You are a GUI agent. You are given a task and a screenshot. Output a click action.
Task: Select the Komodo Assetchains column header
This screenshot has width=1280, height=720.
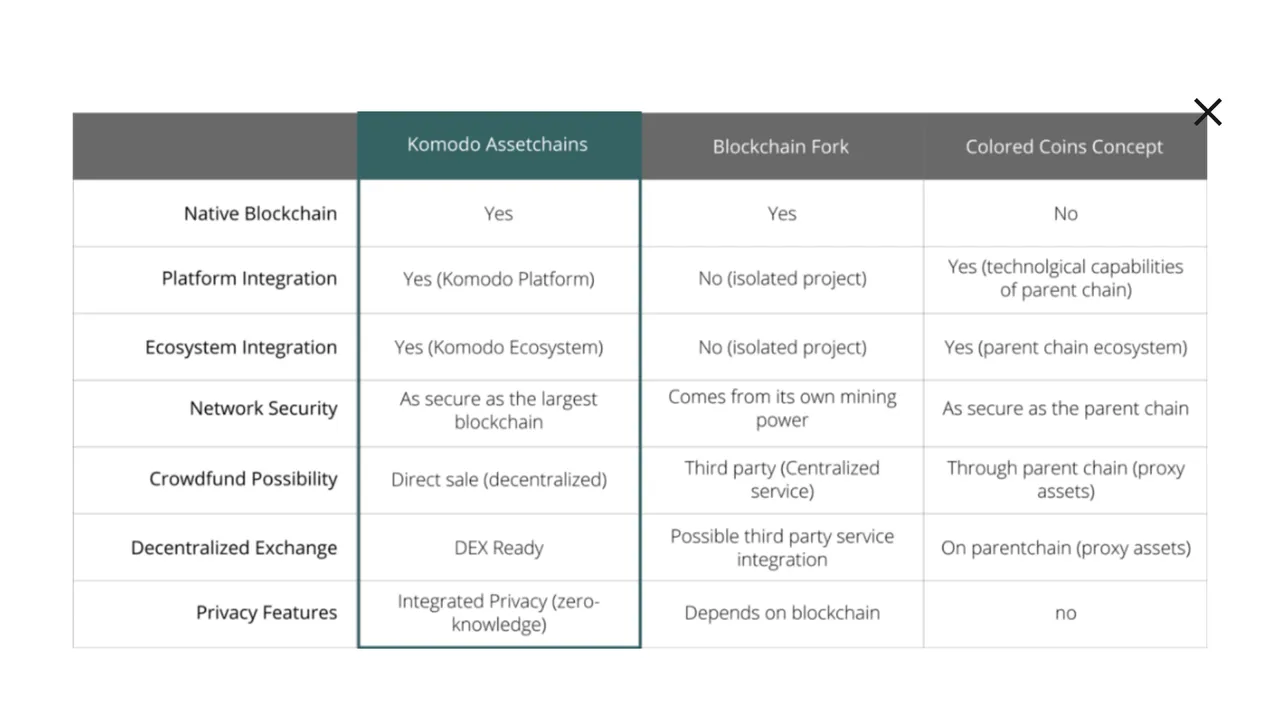pos(498,145)
